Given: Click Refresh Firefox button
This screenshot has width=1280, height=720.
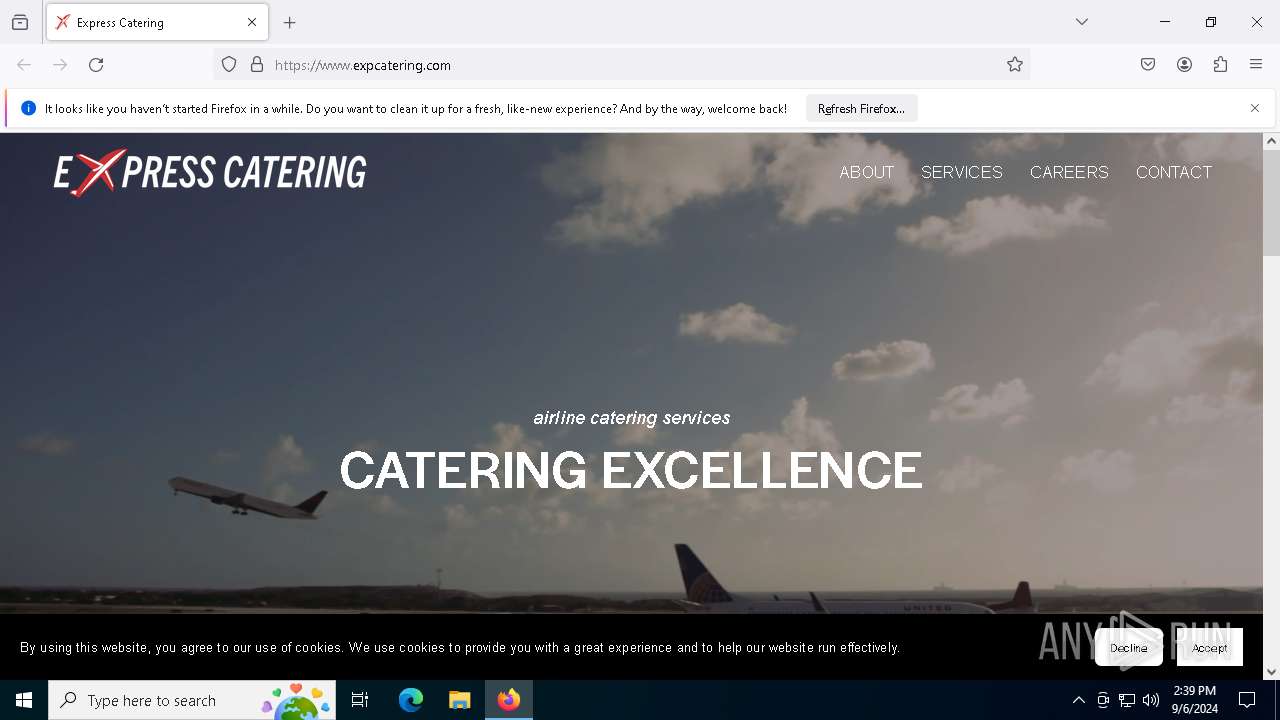Looking at the screenshot, I should 861,109.
